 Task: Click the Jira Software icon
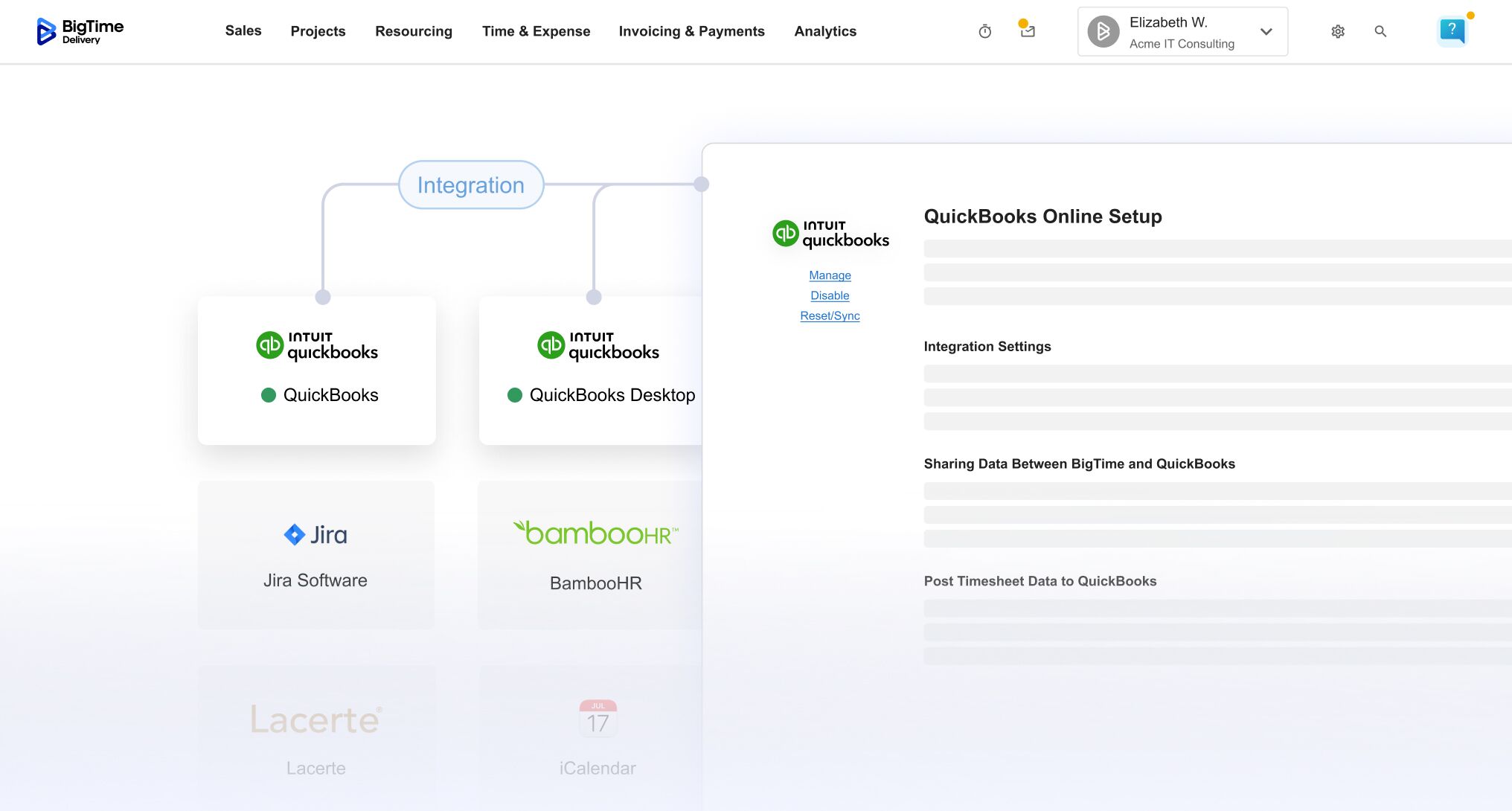click(315, 534)
